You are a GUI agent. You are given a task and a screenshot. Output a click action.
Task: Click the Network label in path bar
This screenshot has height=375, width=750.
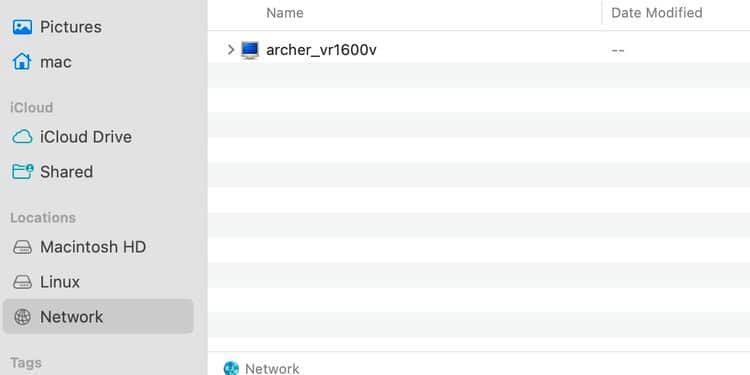[272, 369]
